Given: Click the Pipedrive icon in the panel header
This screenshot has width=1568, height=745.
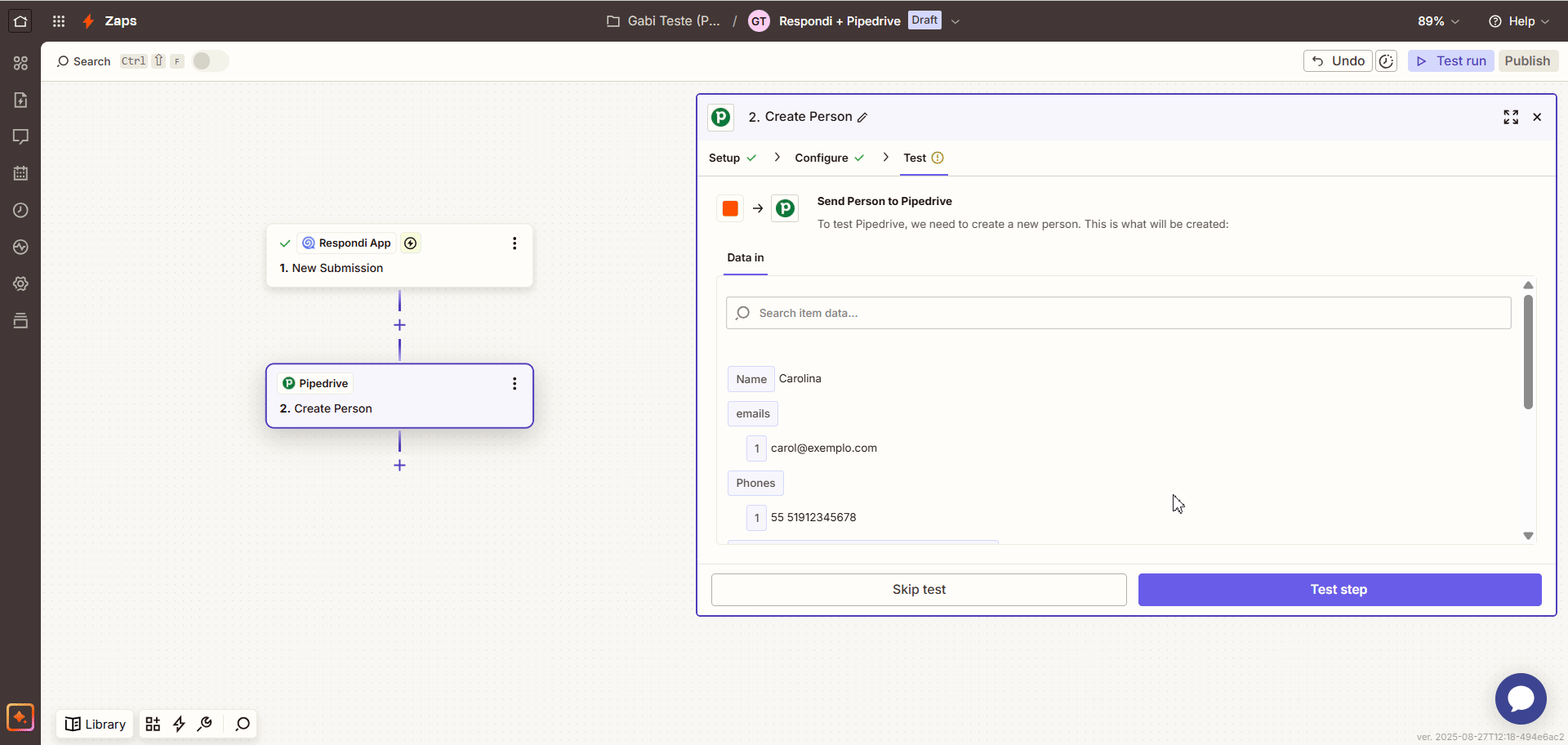Looking at the screenshot, I should click(720, 118).
